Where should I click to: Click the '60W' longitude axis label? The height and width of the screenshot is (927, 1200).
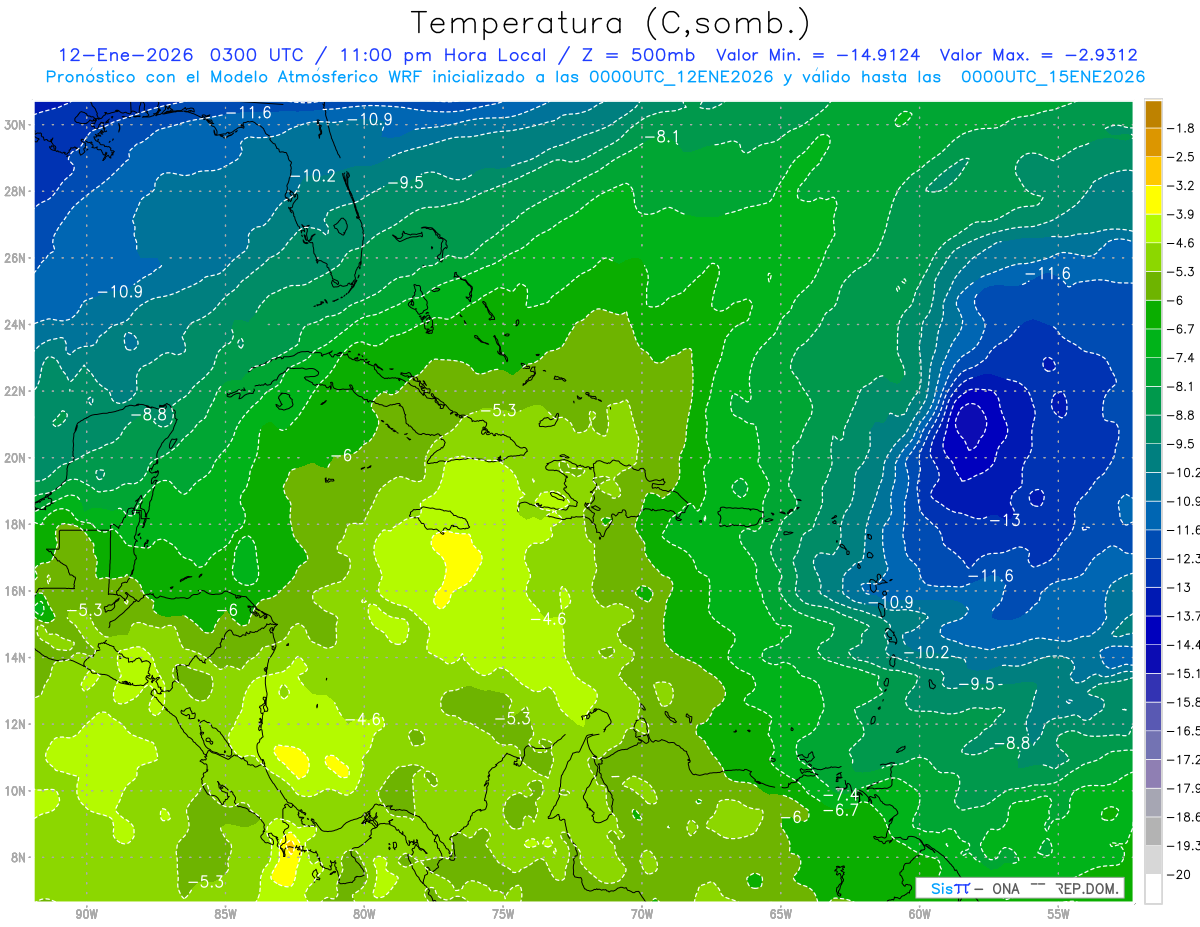click(920, 914)
